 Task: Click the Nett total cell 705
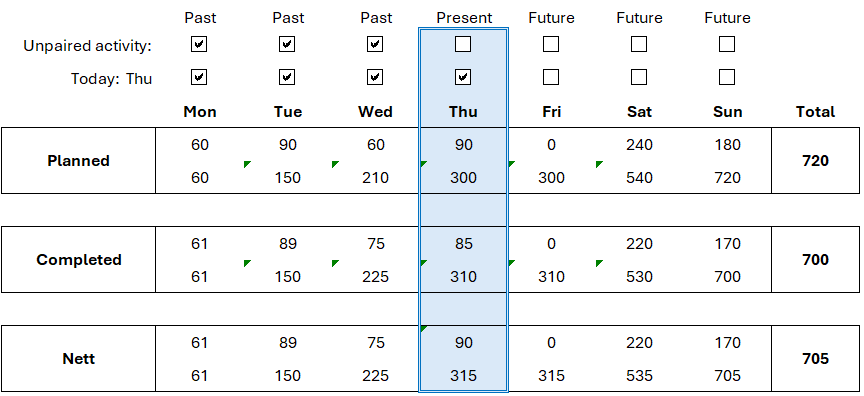(816, 359)
